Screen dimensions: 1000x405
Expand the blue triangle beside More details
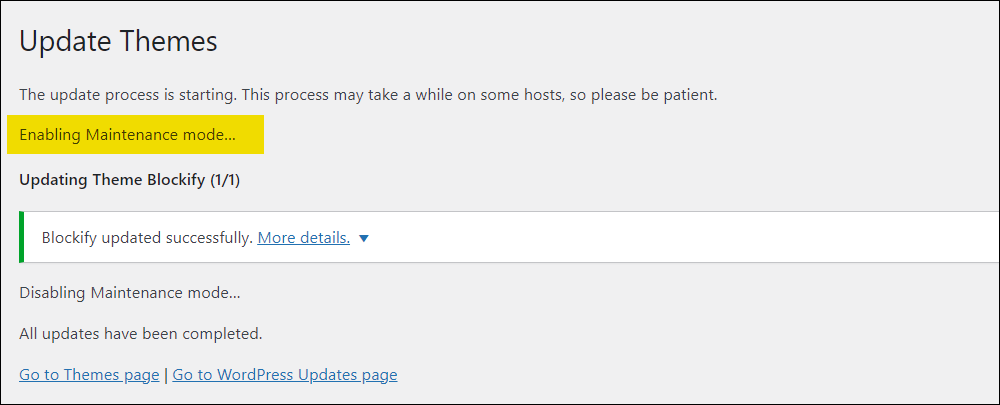(x=364, y=239)
